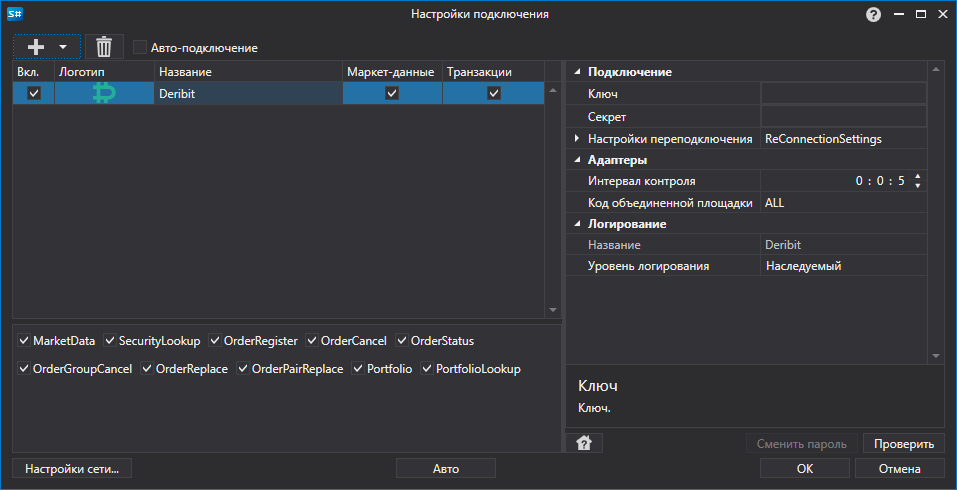957x490 pixels.
Task: Click the Ключ input field
Action: point(843,94)
